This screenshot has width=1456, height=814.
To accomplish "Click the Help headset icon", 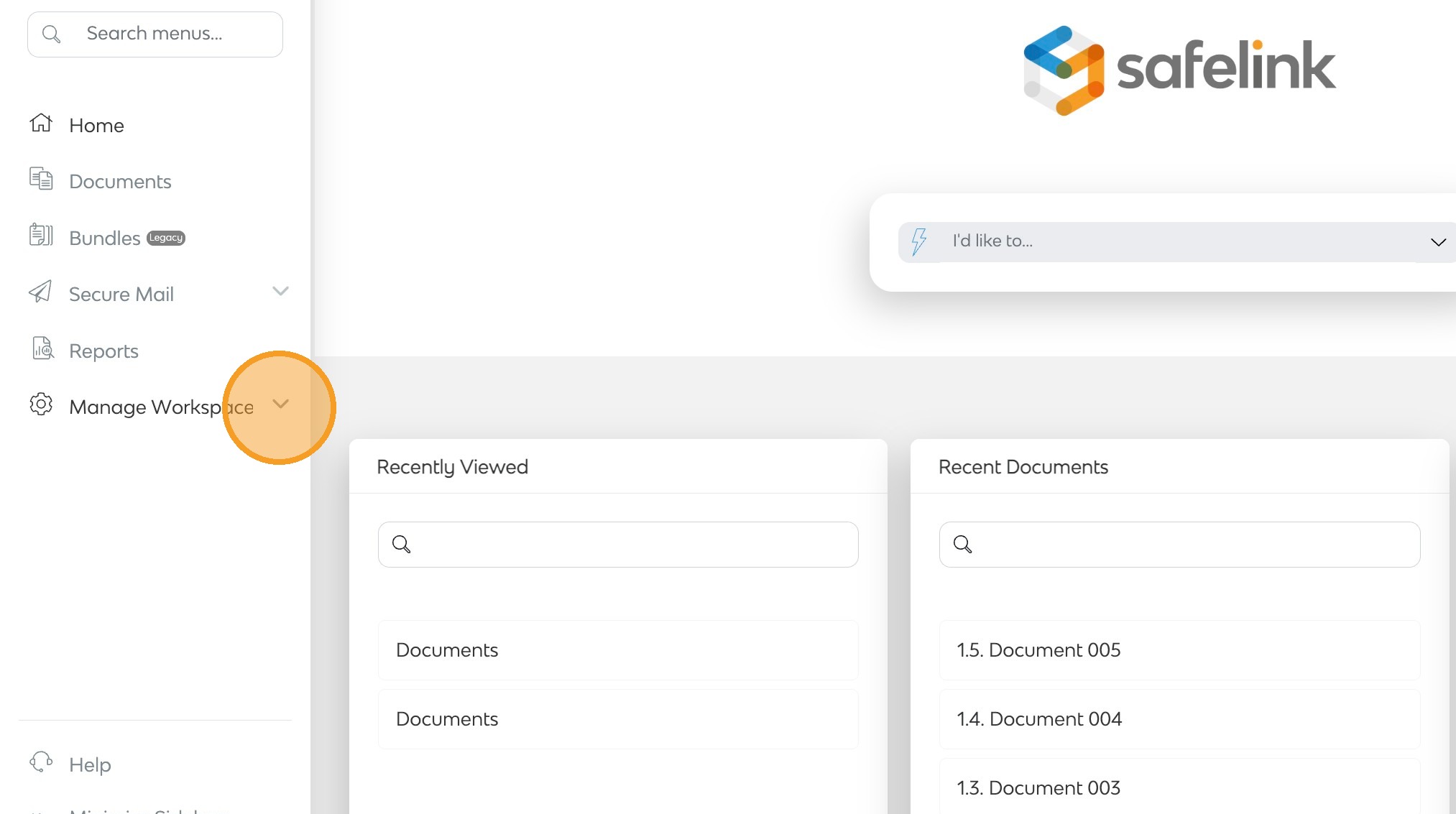I will (41, 762).
